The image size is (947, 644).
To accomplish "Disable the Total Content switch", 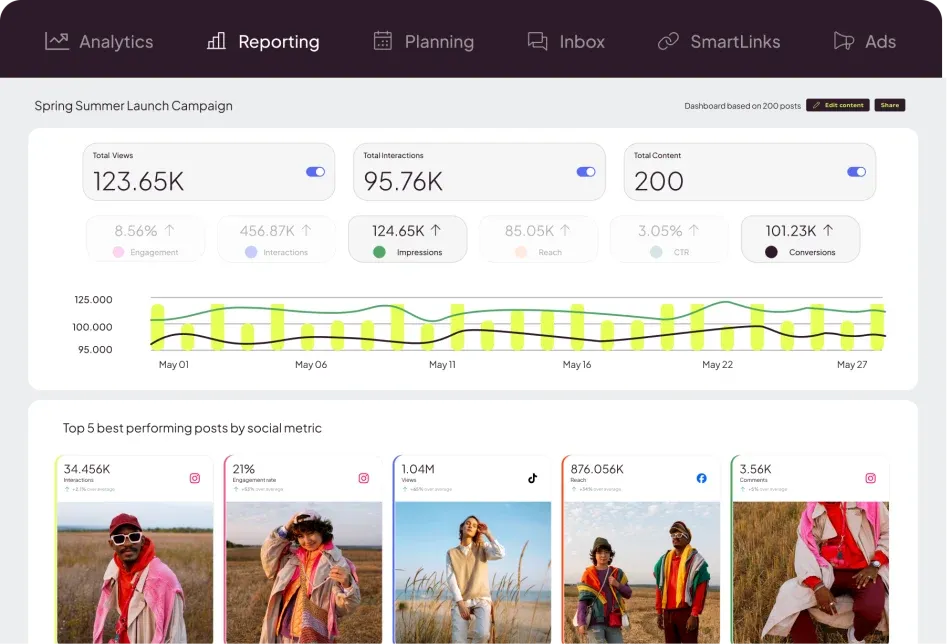I will click(856, 172).
